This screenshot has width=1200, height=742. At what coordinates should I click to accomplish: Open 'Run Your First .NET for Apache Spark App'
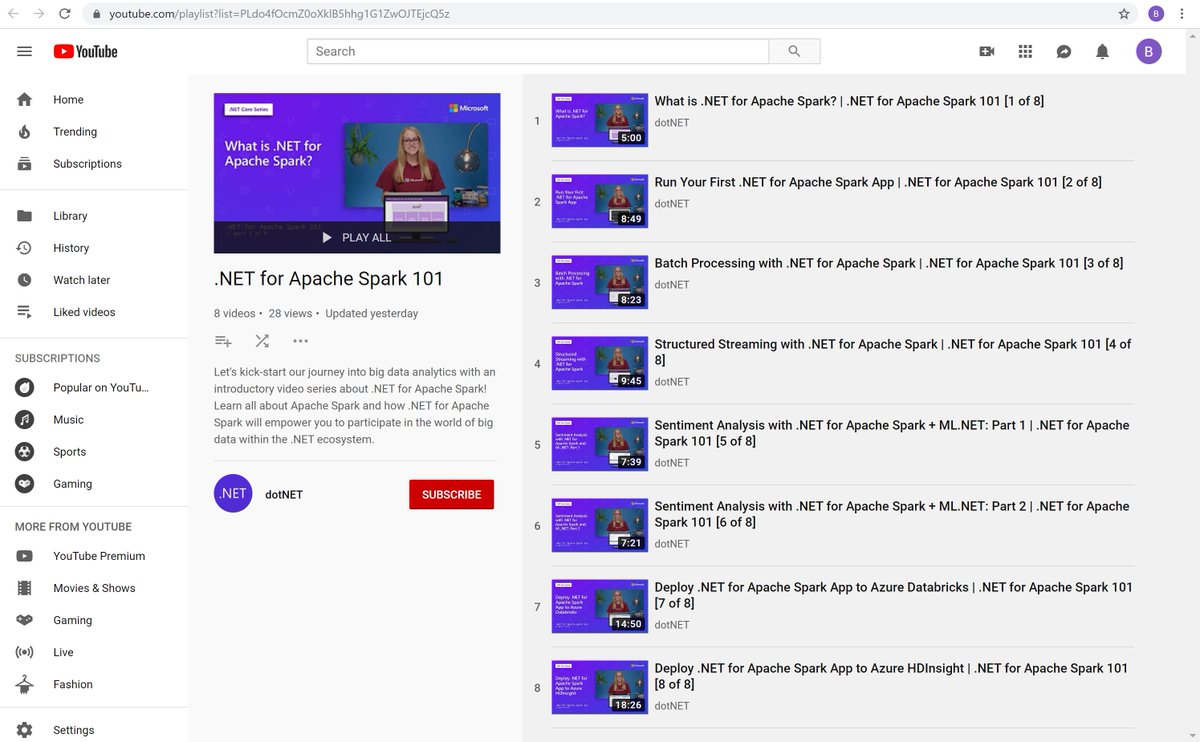(878, 182)
